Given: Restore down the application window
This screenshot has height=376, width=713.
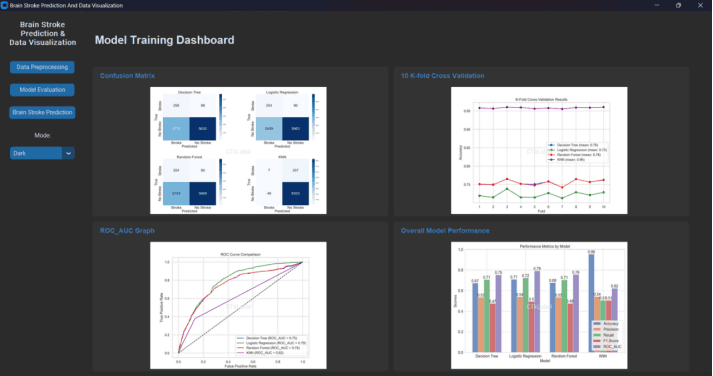Looking at the screenshot, I should point(678,5).
